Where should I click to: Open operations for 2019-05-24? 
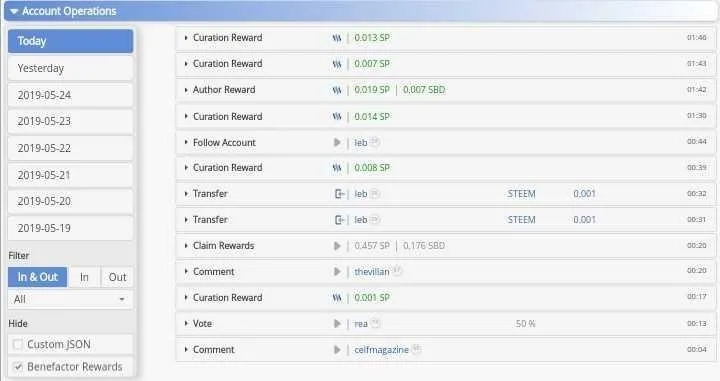(x=70, y=95)
